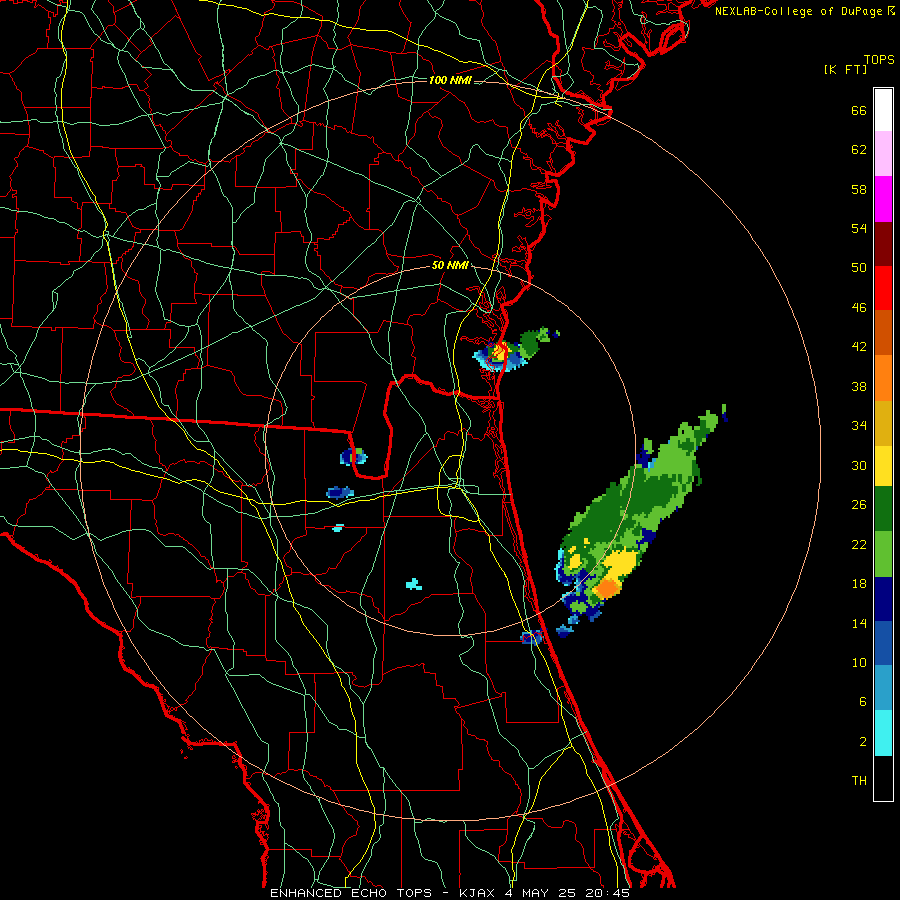This screenshot has width=900, height=900.
Task: Click the legend value 22
Action: (859, 544)
